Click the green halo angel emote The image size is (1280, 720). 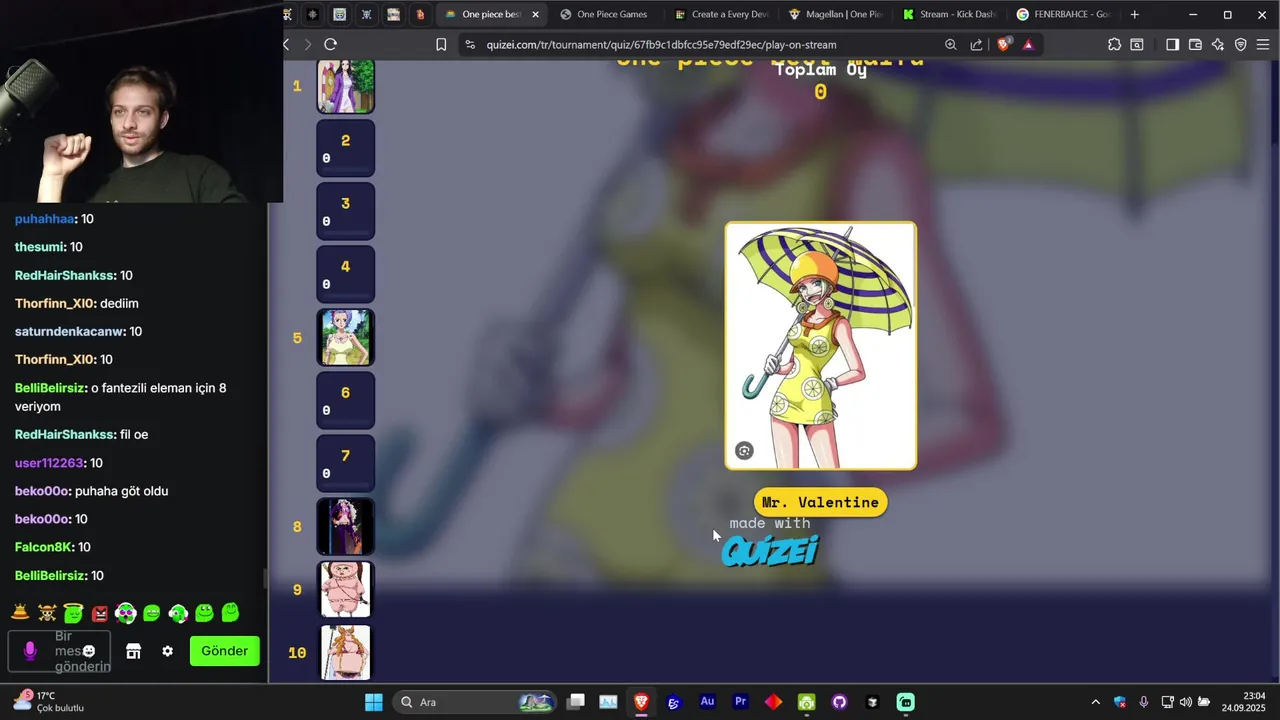(x=73, y=612)
